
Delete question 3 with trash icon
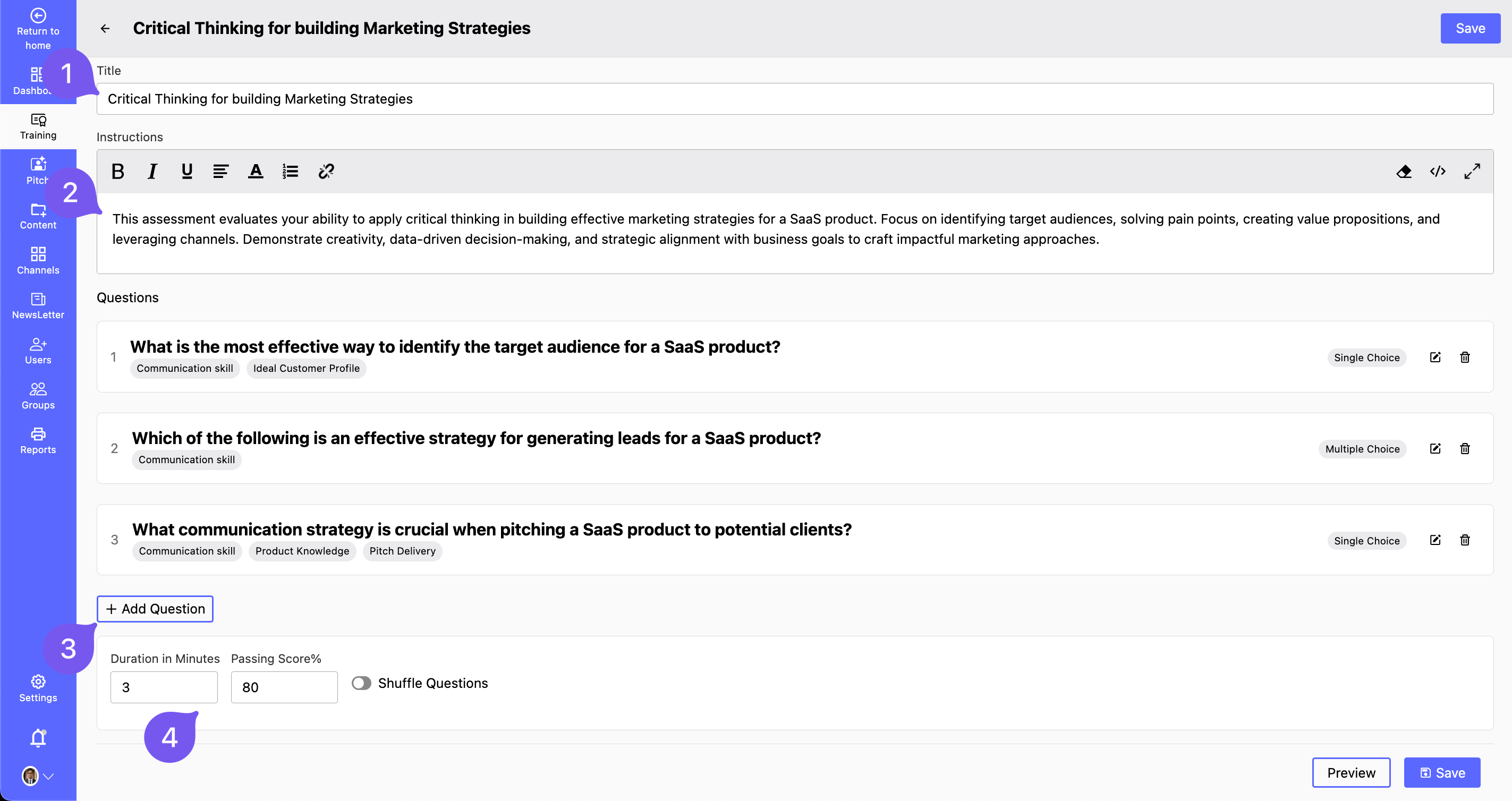click(1465, 540)
